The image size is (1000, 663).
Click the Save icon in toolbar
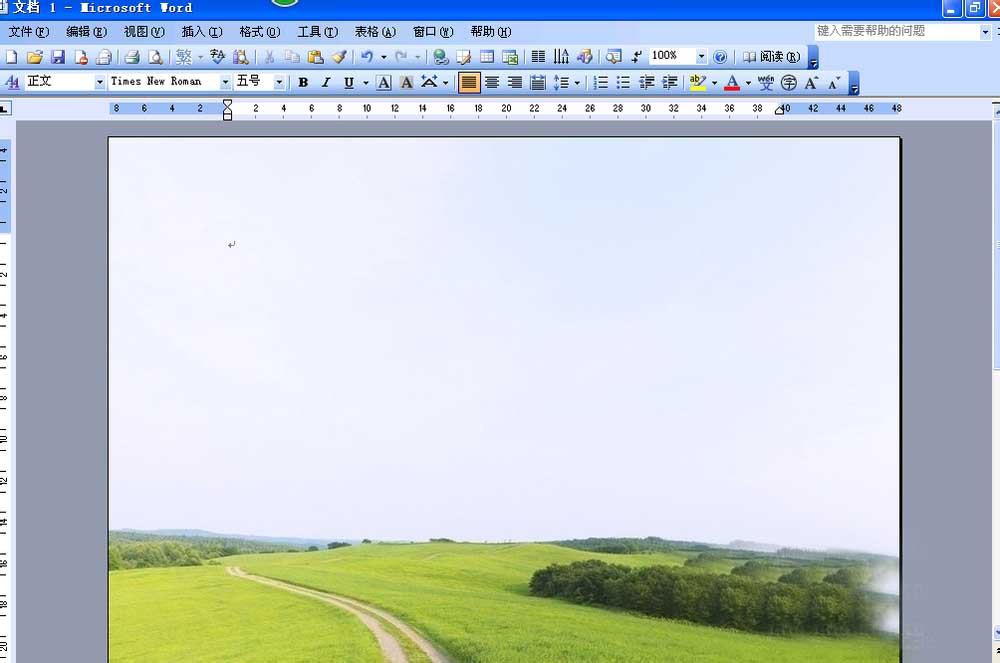pos(58,57)
